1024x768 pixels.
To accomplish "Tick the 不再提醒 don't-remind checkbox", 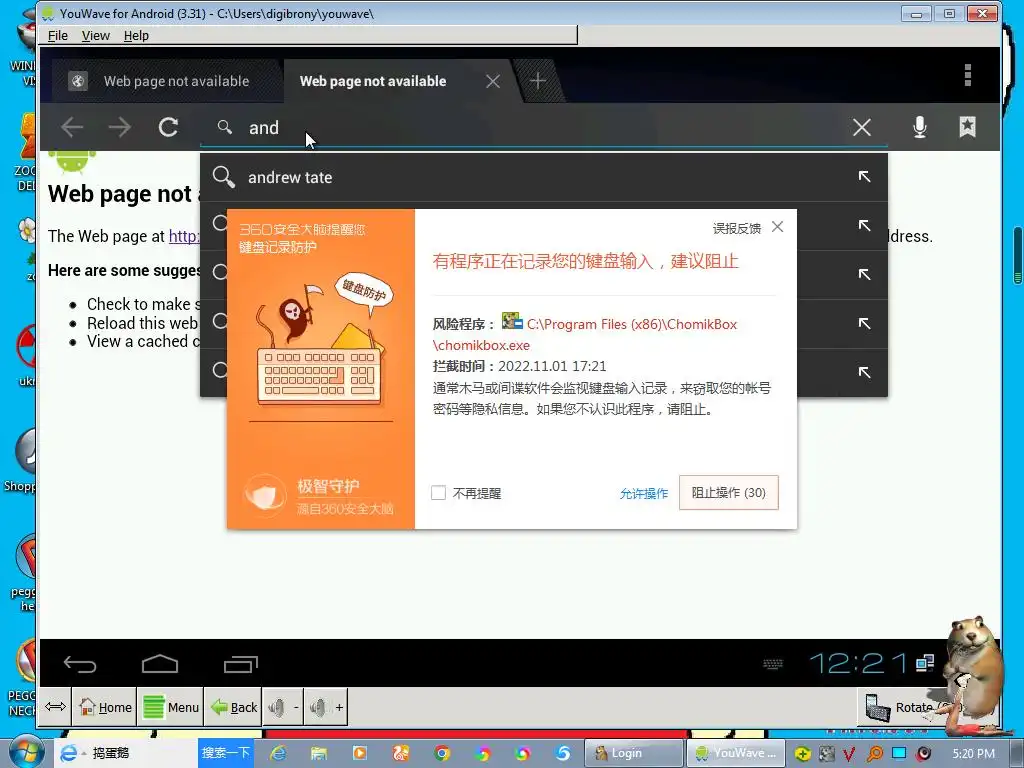I will [x=438, y=492].
